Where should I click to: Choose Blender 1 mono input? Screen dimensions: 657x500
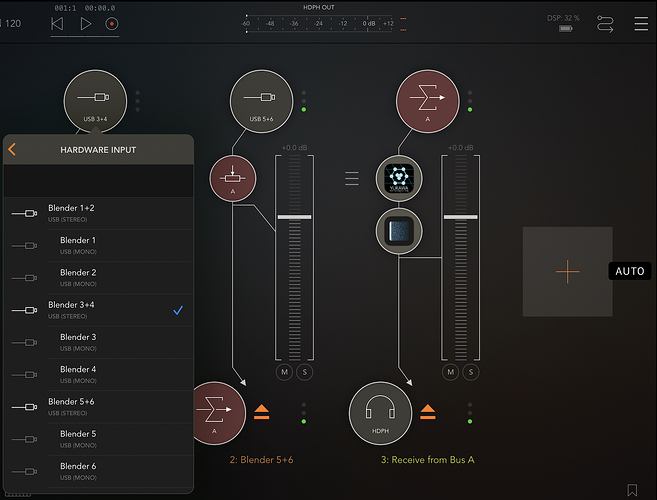(99, 246)
